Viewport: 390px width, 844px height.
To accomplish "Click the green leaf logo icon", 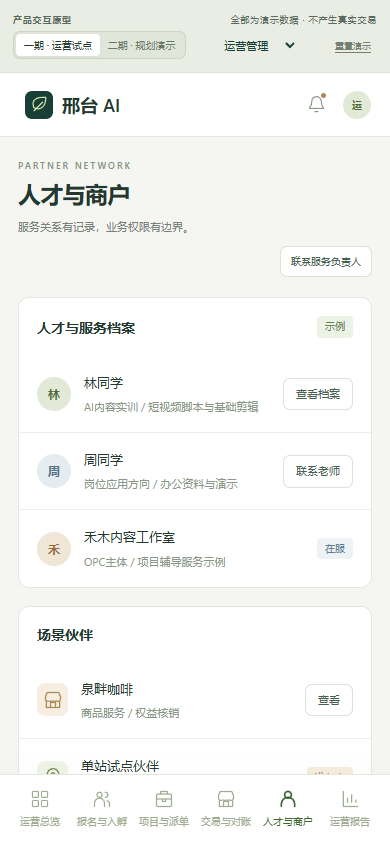I will (39, 105).
